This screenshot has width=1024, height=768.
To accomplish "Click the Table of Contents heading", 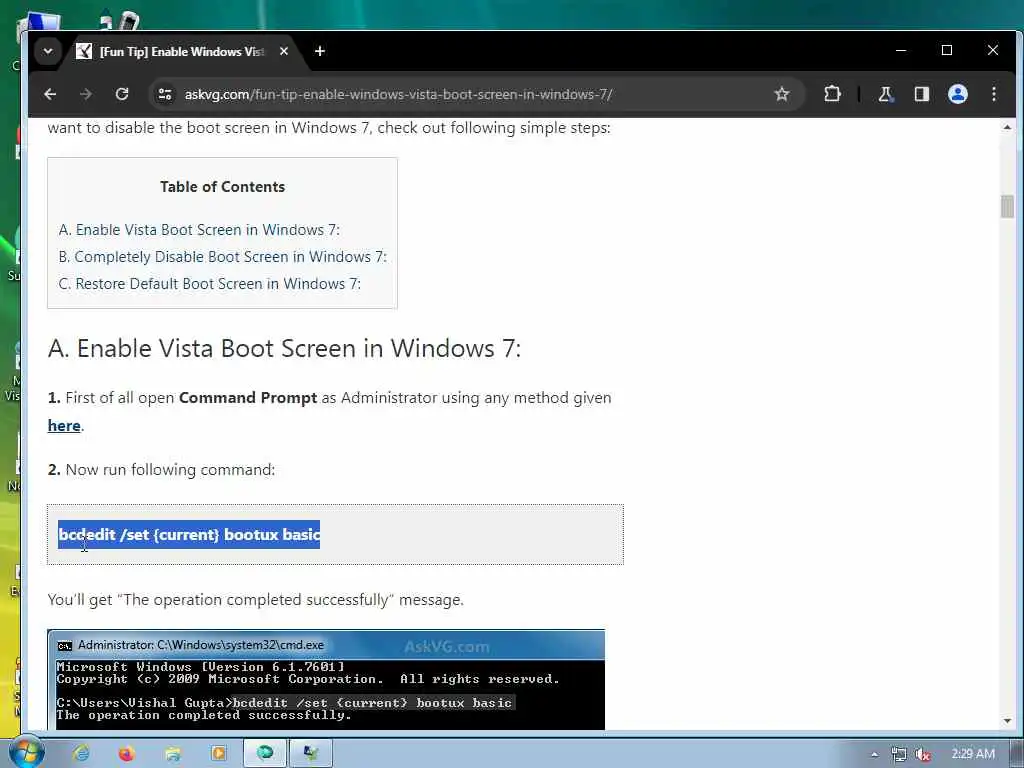I will (223, 187).
